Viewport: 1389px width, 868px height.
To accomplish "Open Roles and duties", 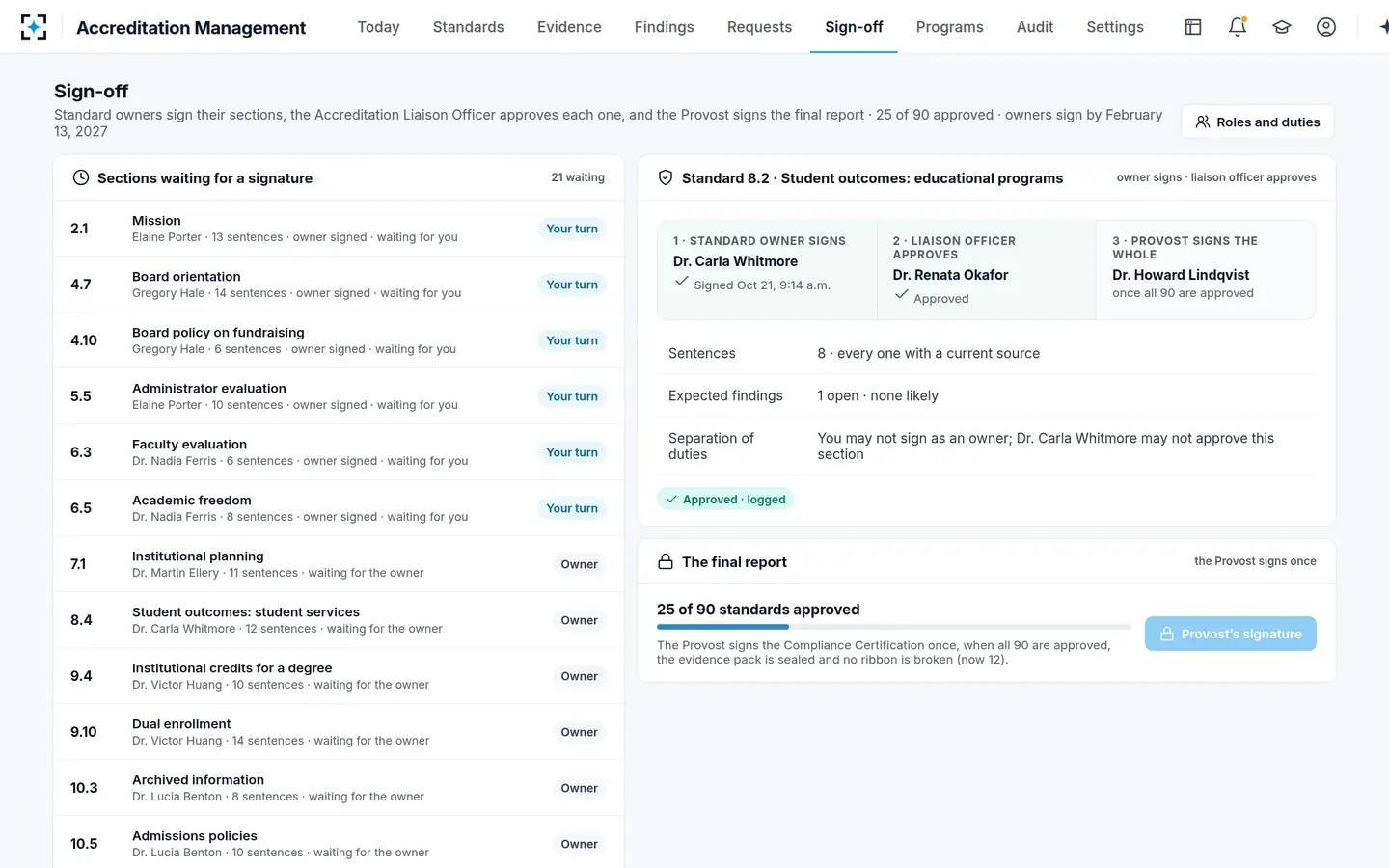I will coord(1258,122).
